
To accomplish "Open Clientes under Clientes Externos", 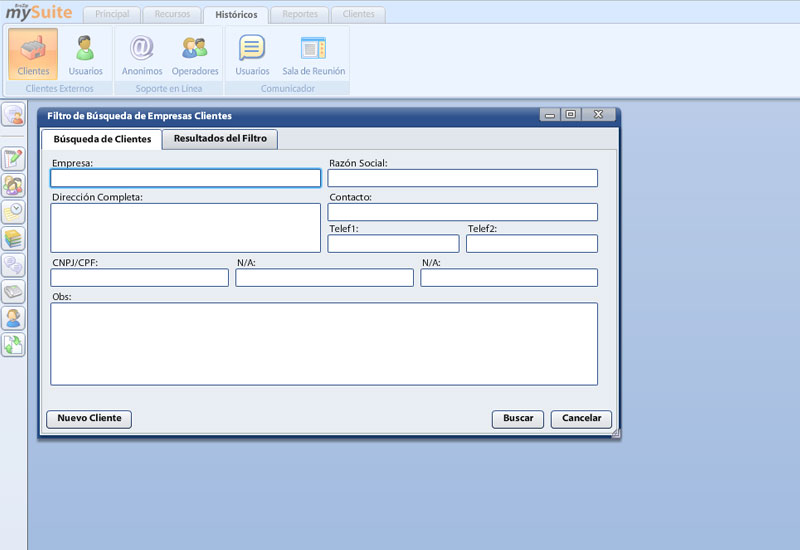I will [x=33, y=54].
